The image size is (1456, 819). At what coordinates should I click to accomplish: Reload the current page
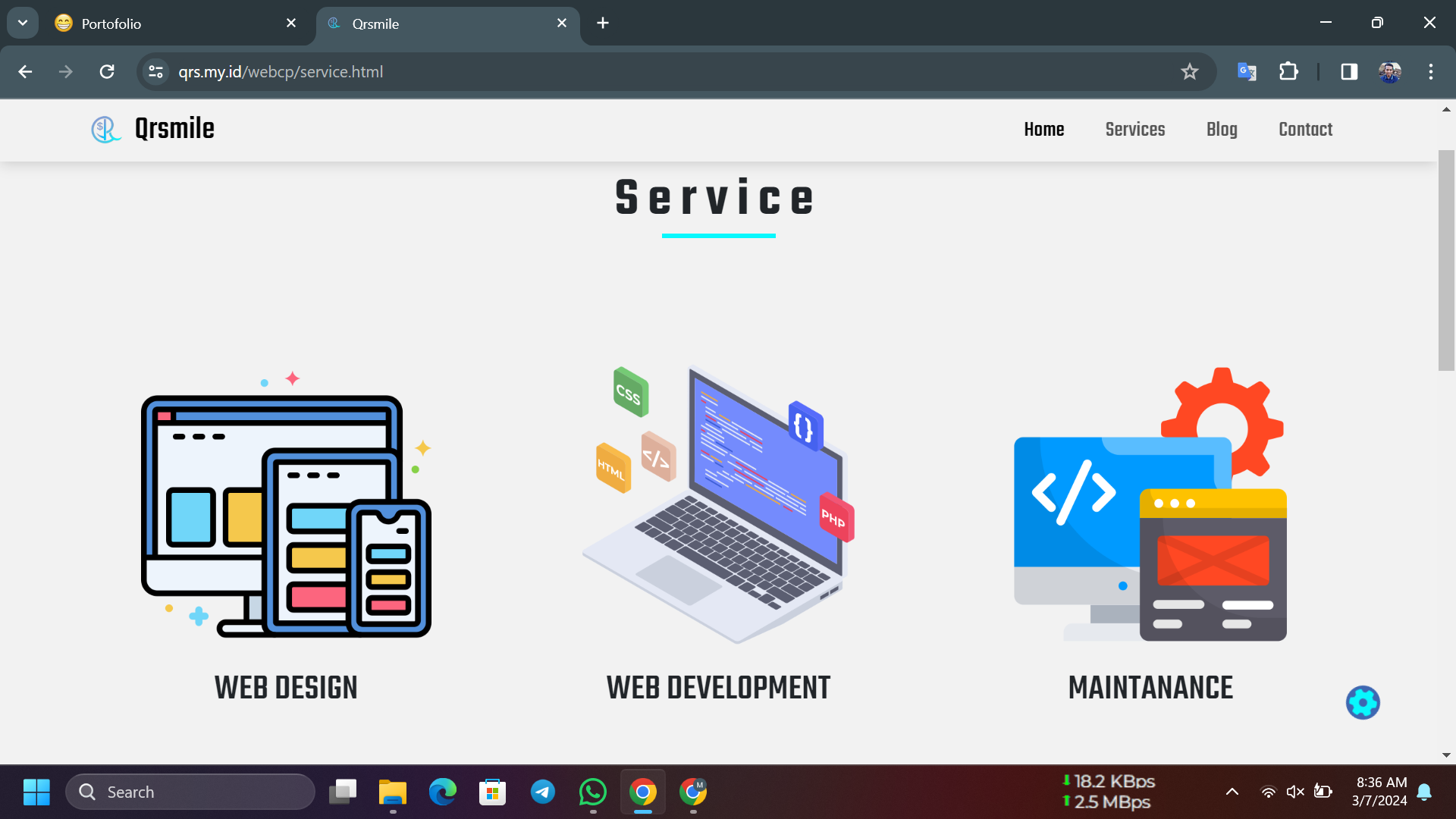(107, 71)
